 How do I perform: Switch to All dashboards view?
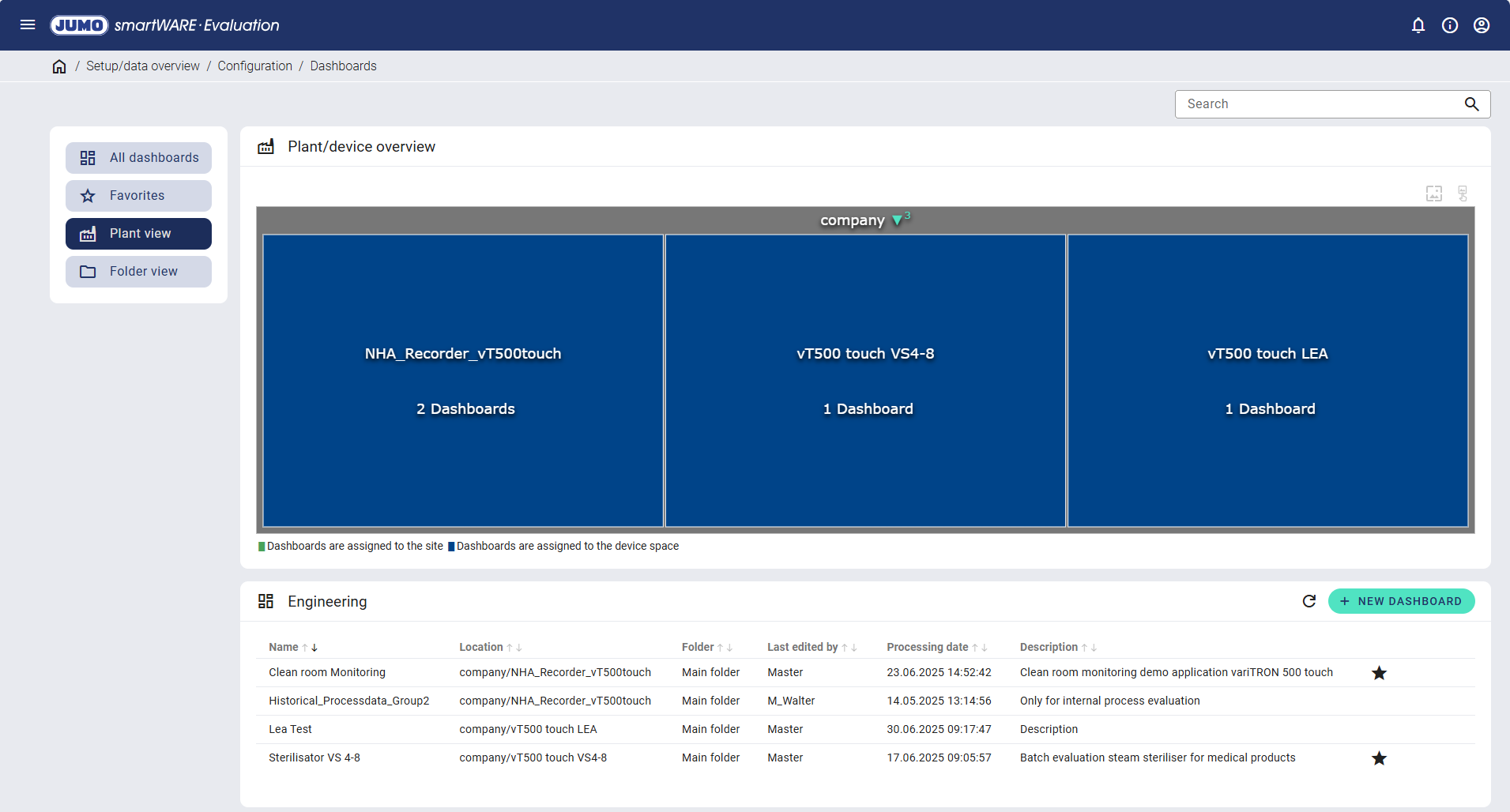coord(138,158)
